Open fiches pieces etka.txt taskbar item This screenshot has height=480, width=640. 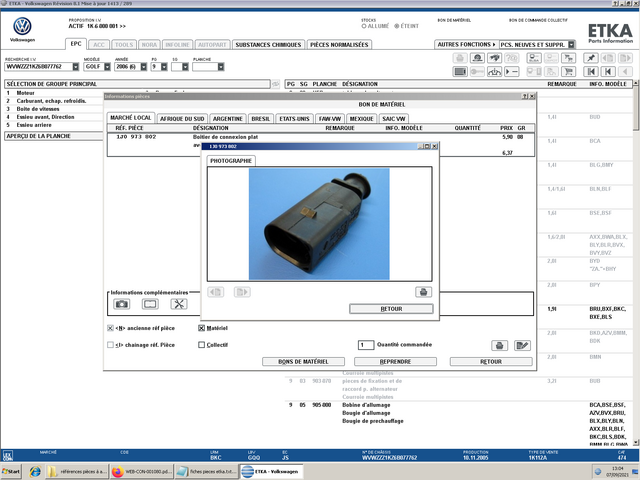pos(207,471)
